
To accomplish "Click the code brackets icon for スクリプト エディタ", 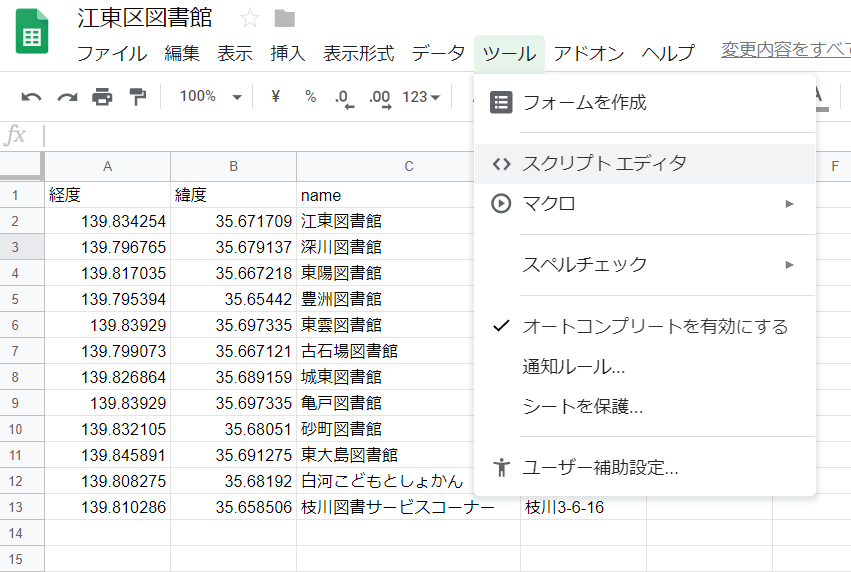I will click(501, 163).
